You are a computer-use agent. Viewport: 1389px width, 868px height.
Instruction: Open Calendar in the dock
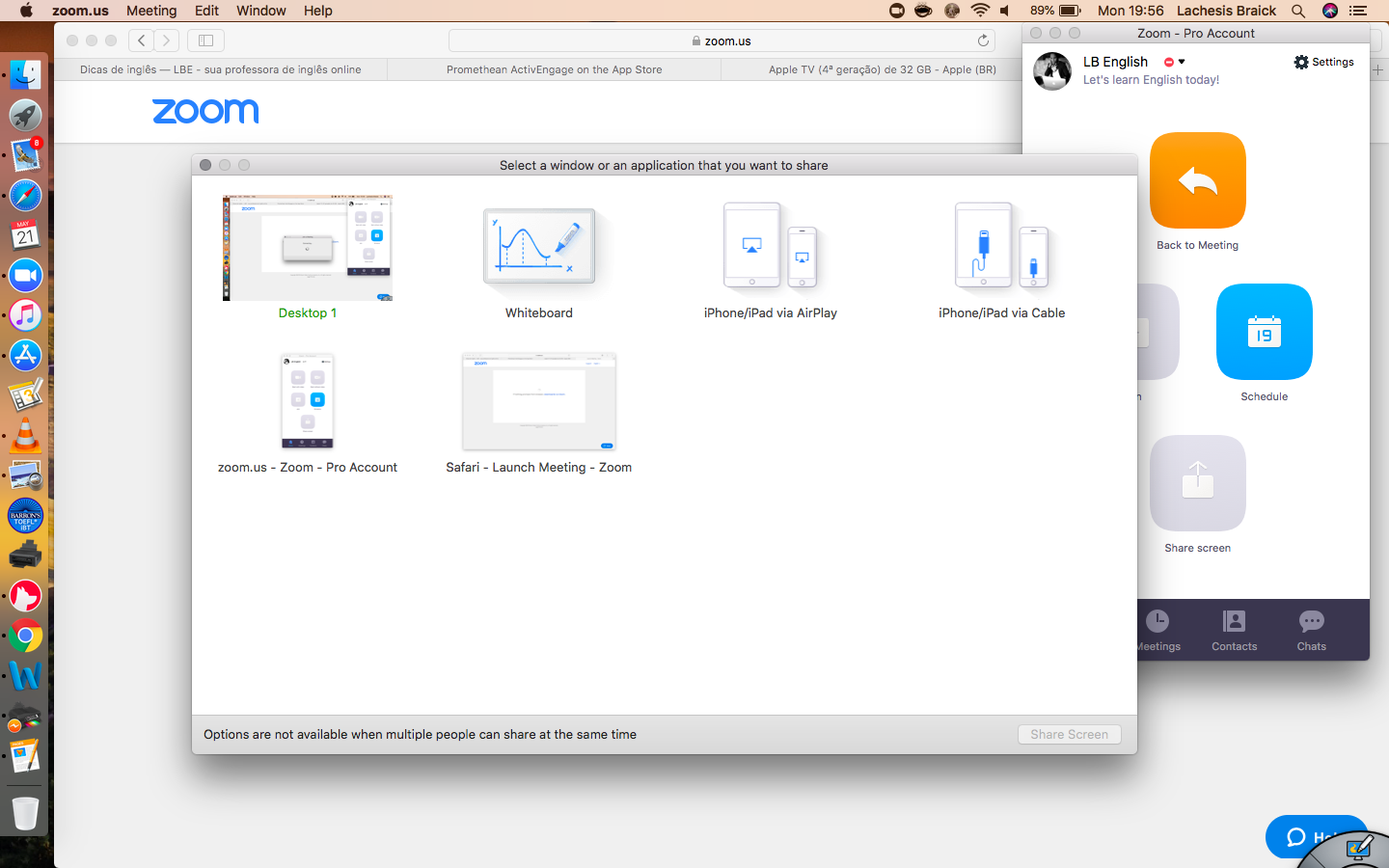point(26,235)
